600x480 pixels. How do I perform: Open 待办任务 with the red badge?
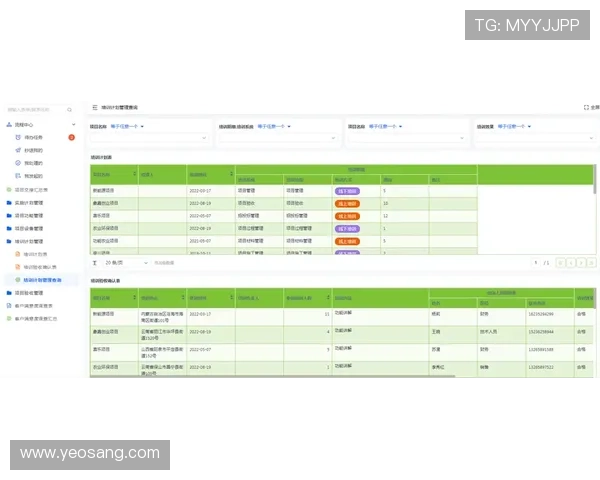pos(33,137)
